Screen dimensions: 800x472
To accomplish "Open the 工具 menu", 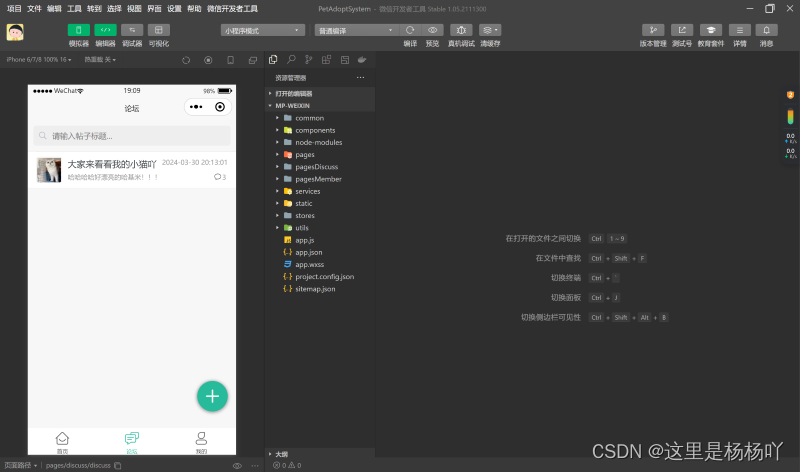I will click(x=74, y=9).
